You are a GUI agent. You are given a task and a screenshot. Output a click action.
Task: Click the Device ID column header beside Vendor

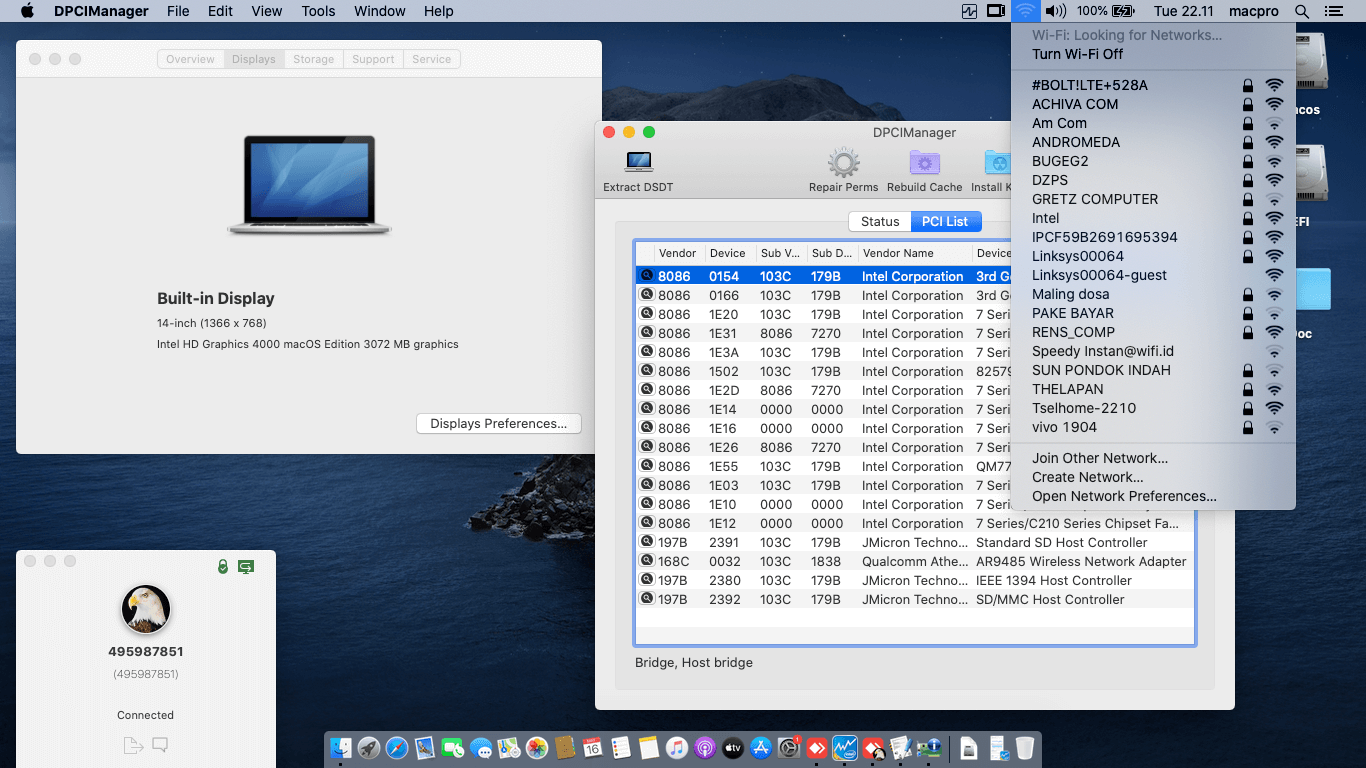[730, 253]
